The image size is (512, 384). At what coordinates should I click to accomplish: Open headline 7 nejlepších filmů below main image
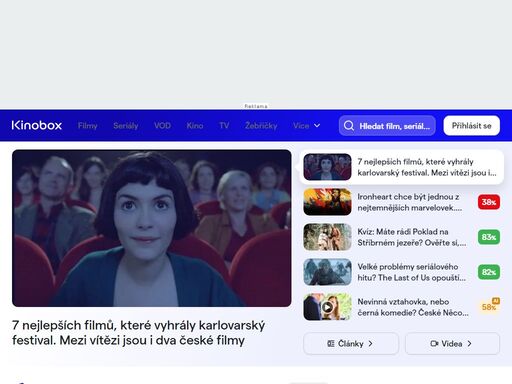point(138,333)
